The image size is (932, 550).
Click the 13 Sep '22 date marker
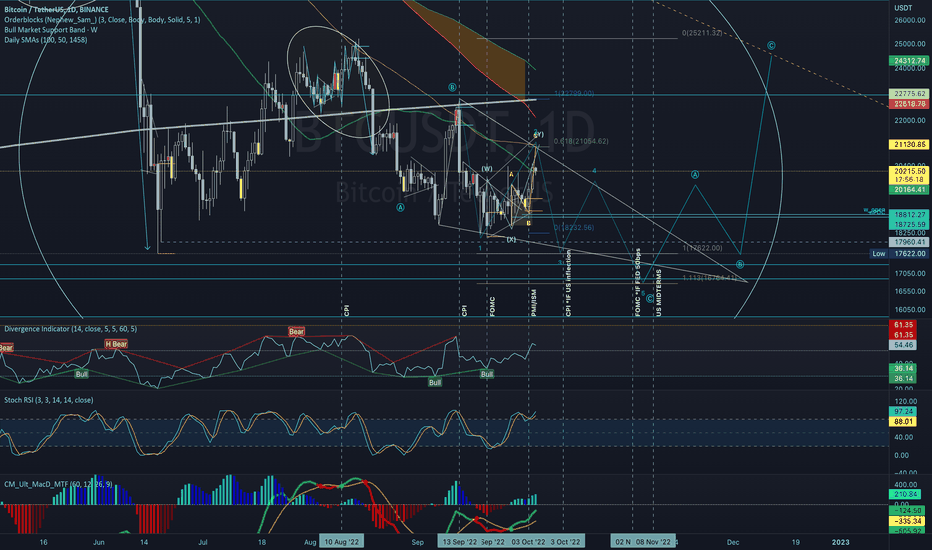point(459,542)
